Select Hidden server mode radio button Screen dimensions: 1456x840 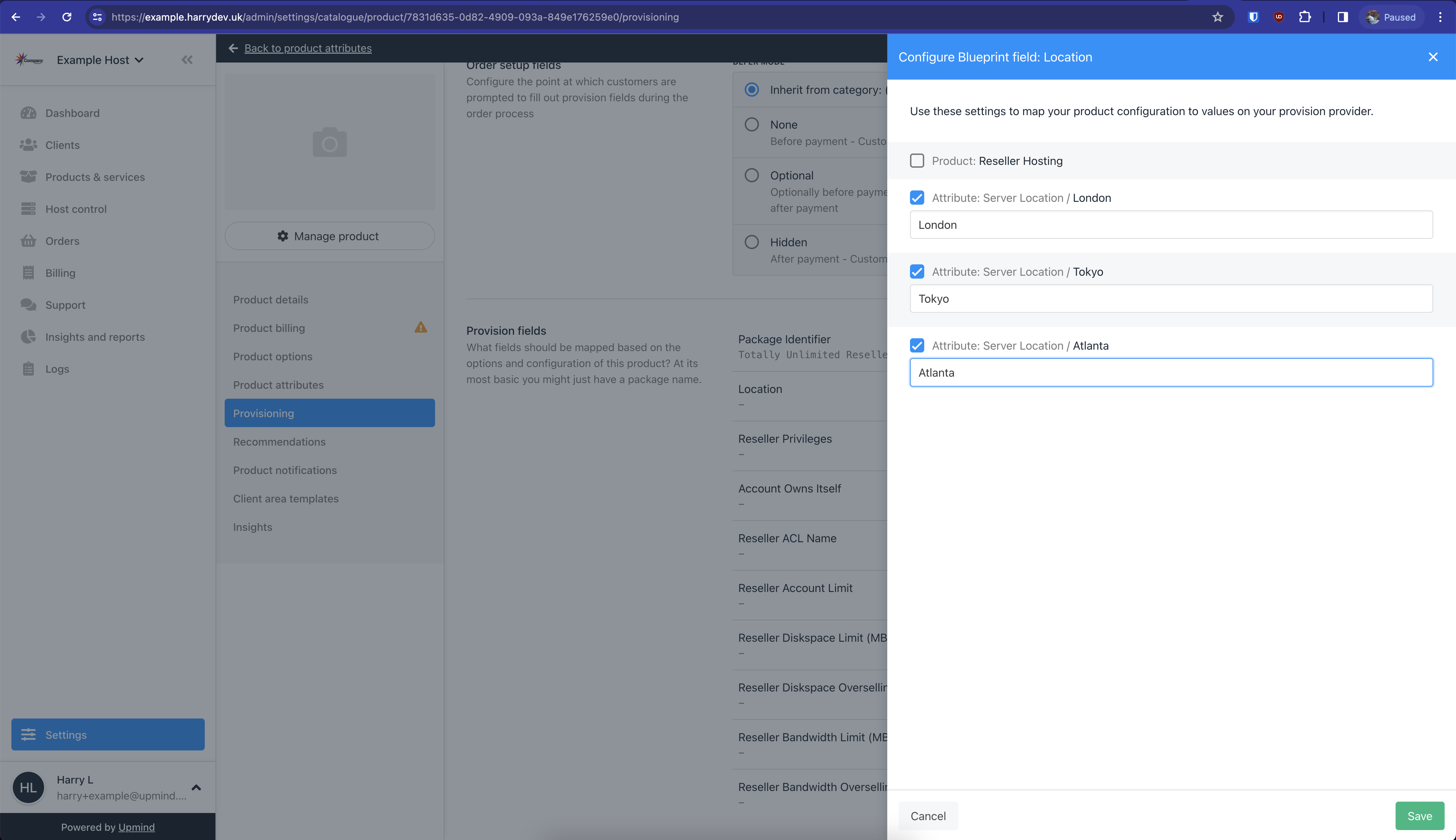(752, 242)
